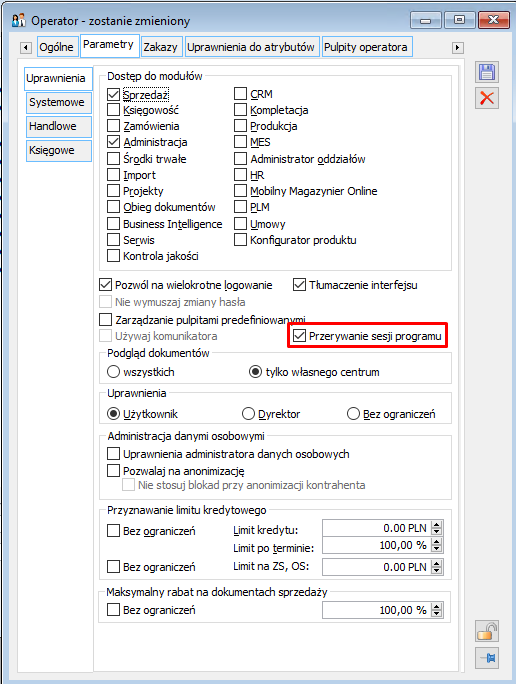Screen dimensions: 516x684
Task: Enable Administrator oddziałów checkbox
Action: (x=240, y=158)
